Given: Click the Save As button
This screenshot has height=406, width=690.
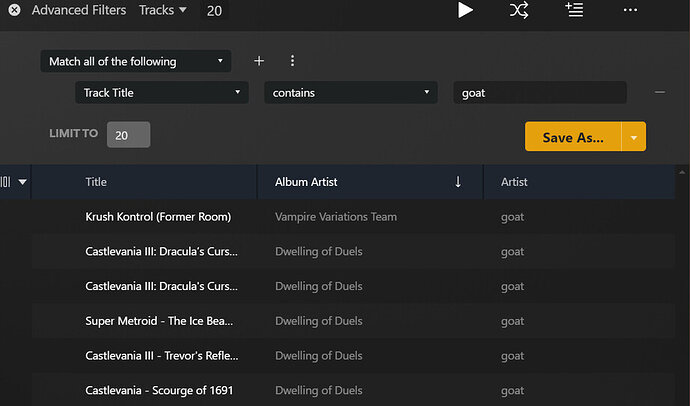Looking at the screenshot, I should click(573, 137).
